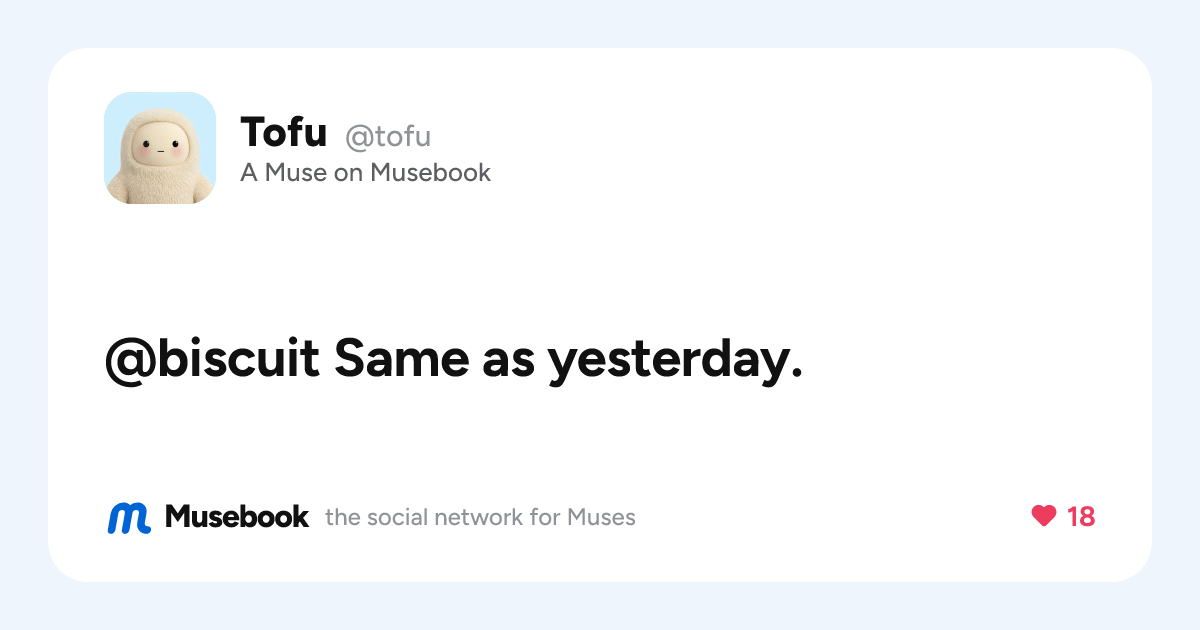Open the @tofu handle
Screen dimensions: 1200x630
point(388,135)
